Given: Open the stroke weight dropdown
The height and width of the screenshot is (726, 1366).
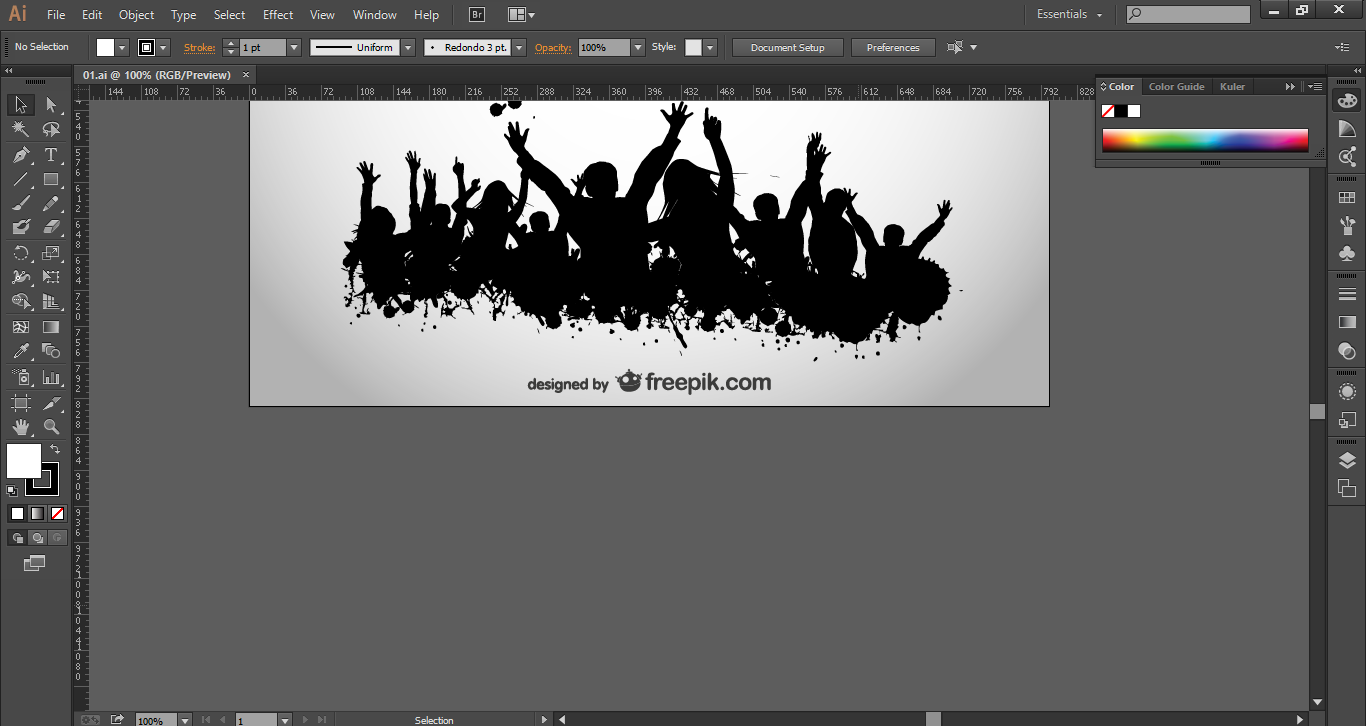Looking at the screenshot, I should click(294, 47).
